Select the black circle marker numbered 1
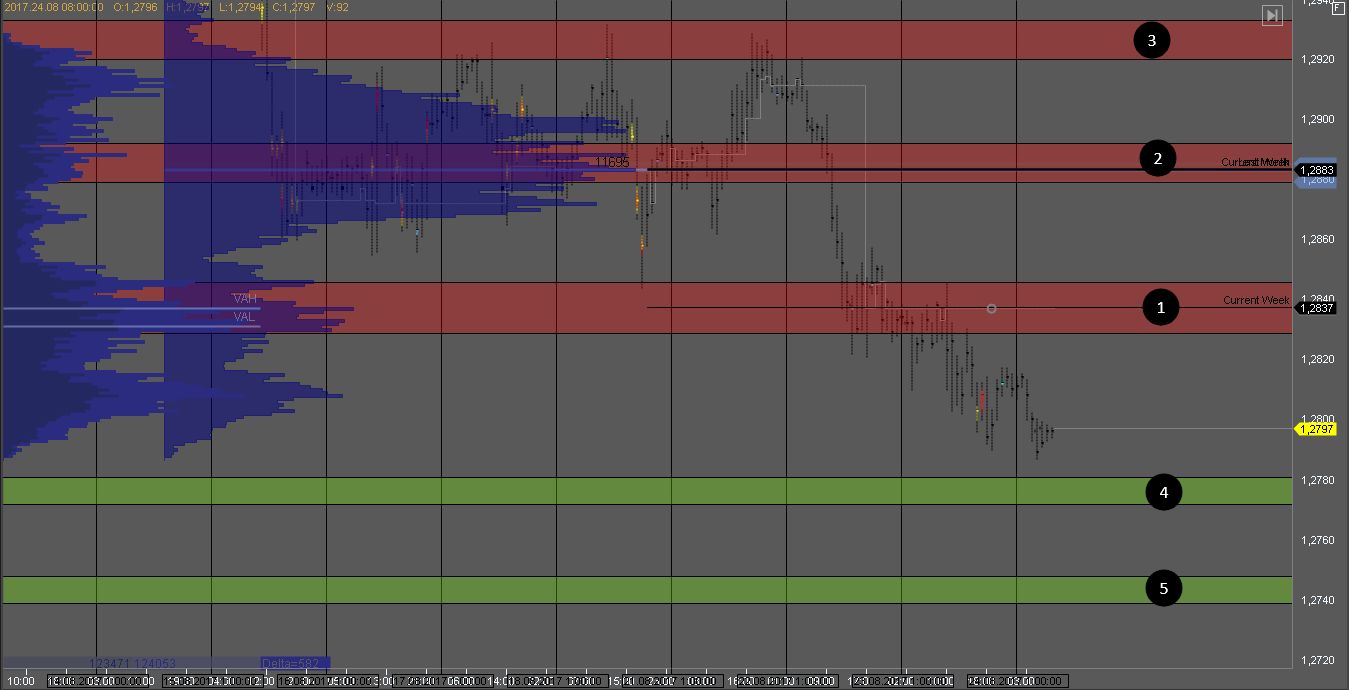 (1160, 307)
